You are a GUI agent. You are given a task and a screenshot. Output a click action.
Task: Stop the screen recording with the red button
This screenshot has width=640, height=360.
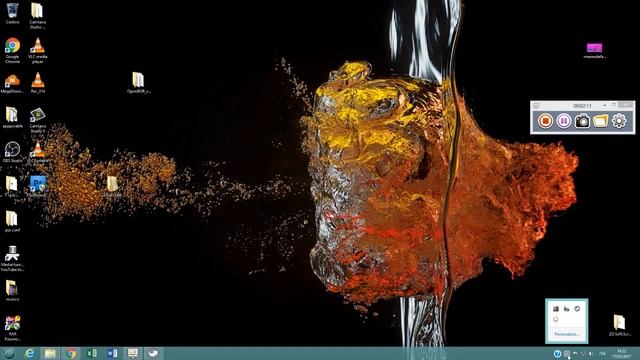point(545,121)
